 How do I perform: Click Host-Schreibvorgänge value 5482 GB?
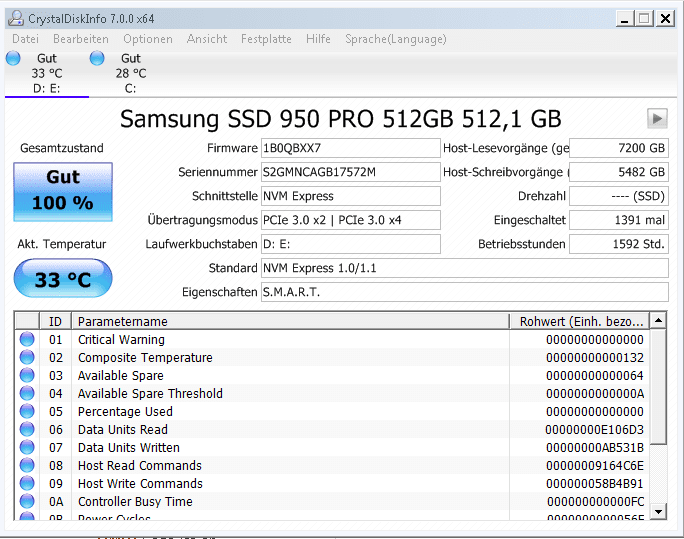click(x=619, y=172)
